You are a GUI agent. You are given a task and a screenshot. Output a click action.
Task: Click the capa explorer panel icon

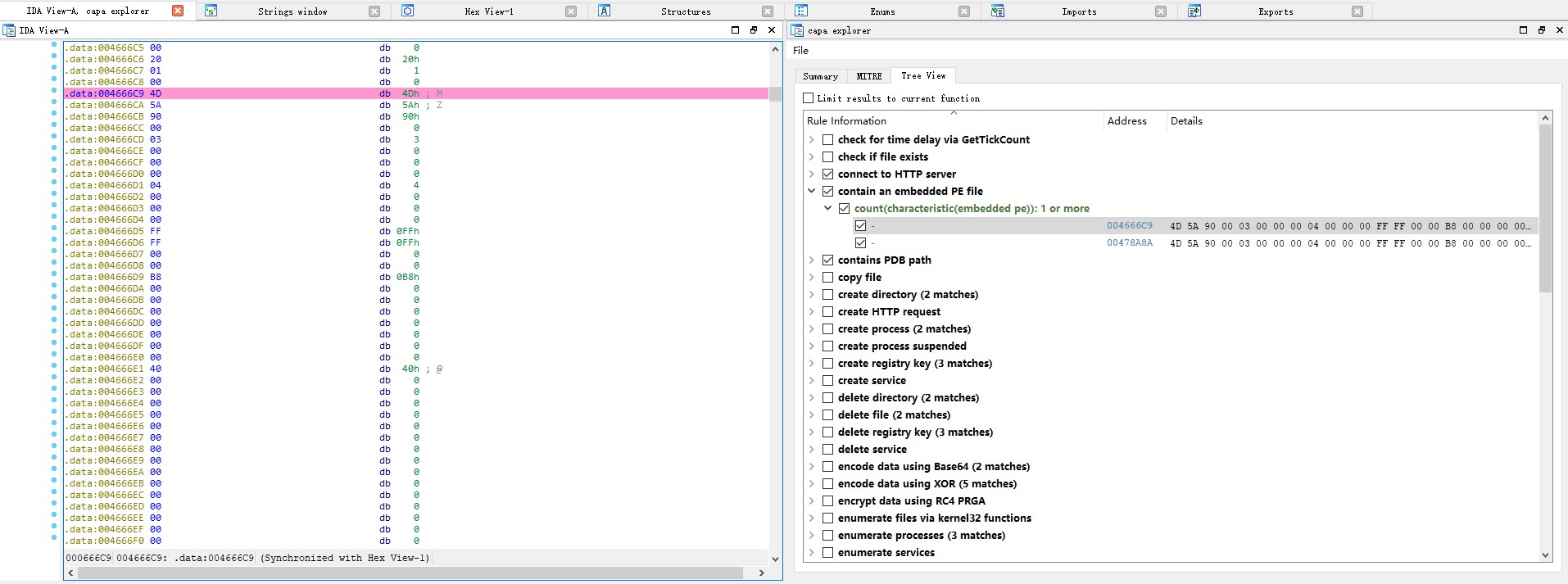[797, 30]
